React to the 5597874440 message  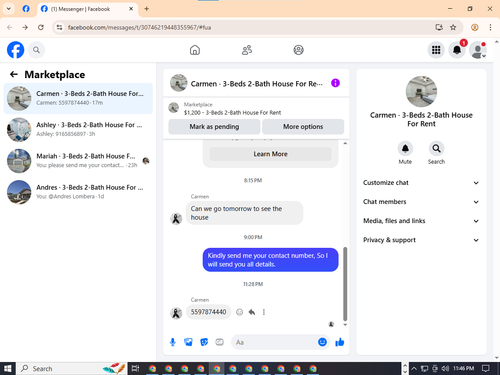pos(239,312)
